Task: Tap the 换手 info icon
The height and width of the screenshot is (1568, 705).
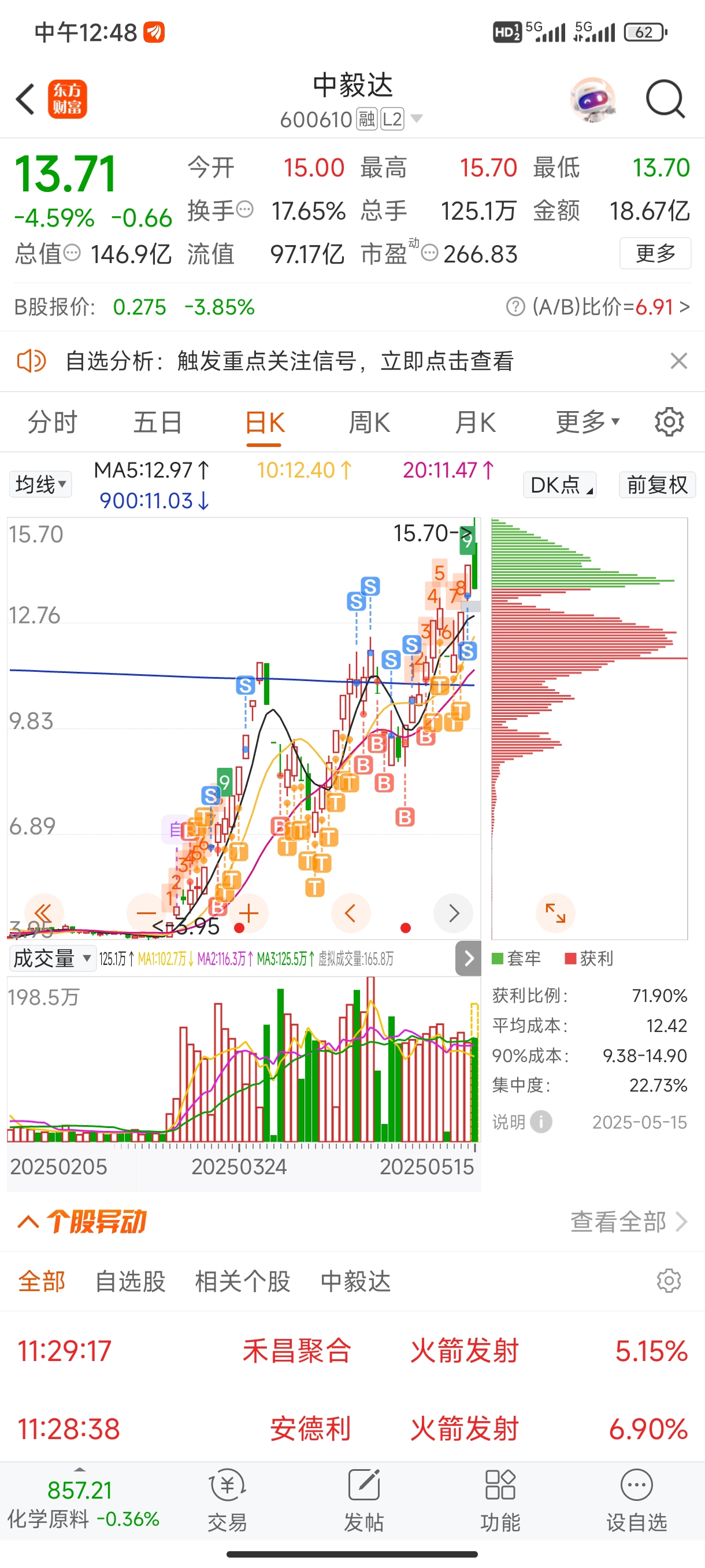Action: click(x=244, y=210)
